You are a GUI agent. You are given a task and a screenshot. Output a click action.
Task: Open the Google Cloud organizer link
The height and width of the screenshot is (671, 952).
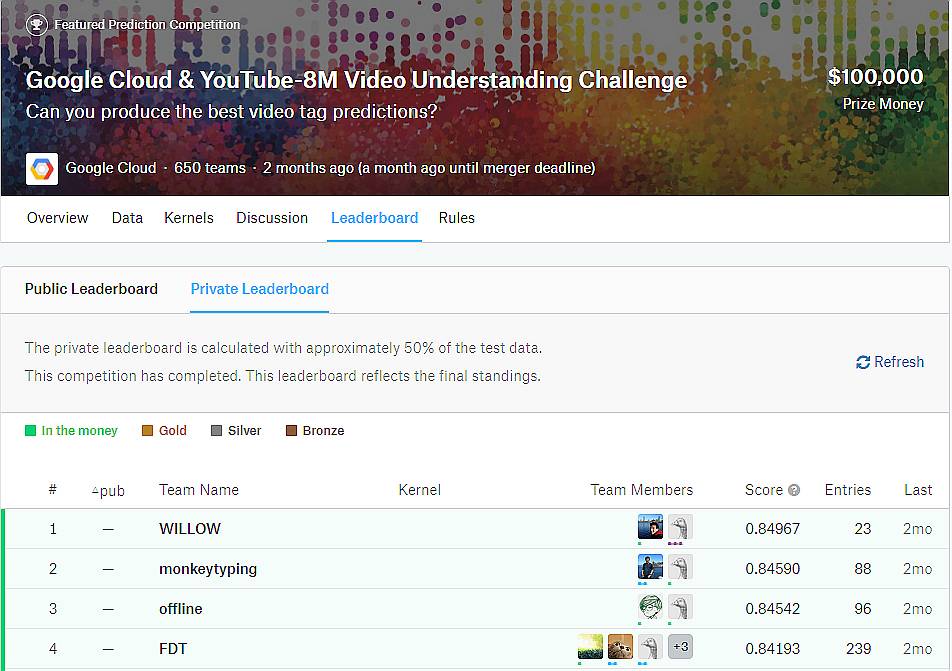coord(110,168)
